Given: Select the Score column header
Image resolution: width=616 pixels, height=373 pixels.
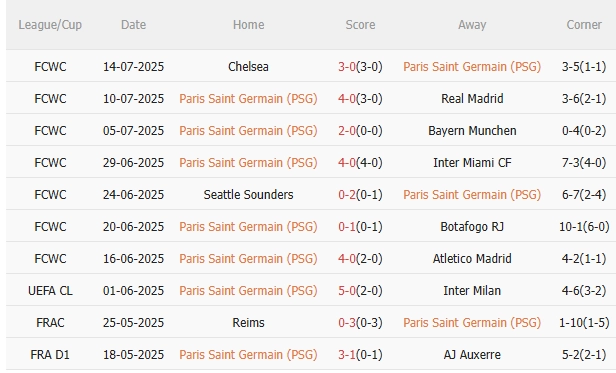Looking at the screenshot, I should coord(360,25).
